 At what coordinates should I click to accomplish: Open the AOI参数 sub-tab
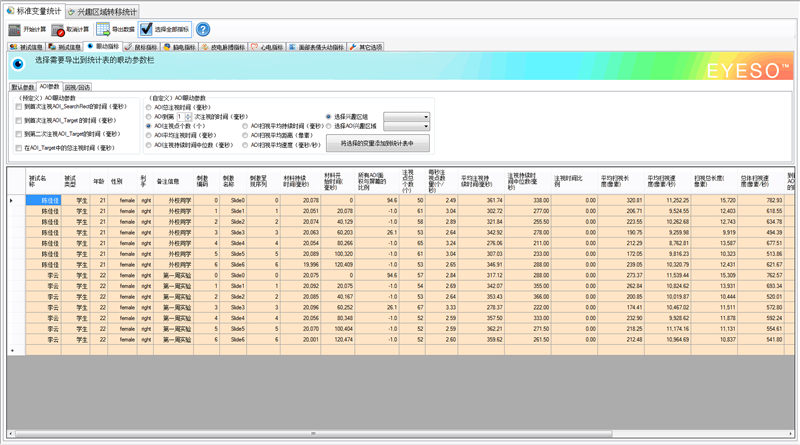pyautogui.click(x=49, y=87)
